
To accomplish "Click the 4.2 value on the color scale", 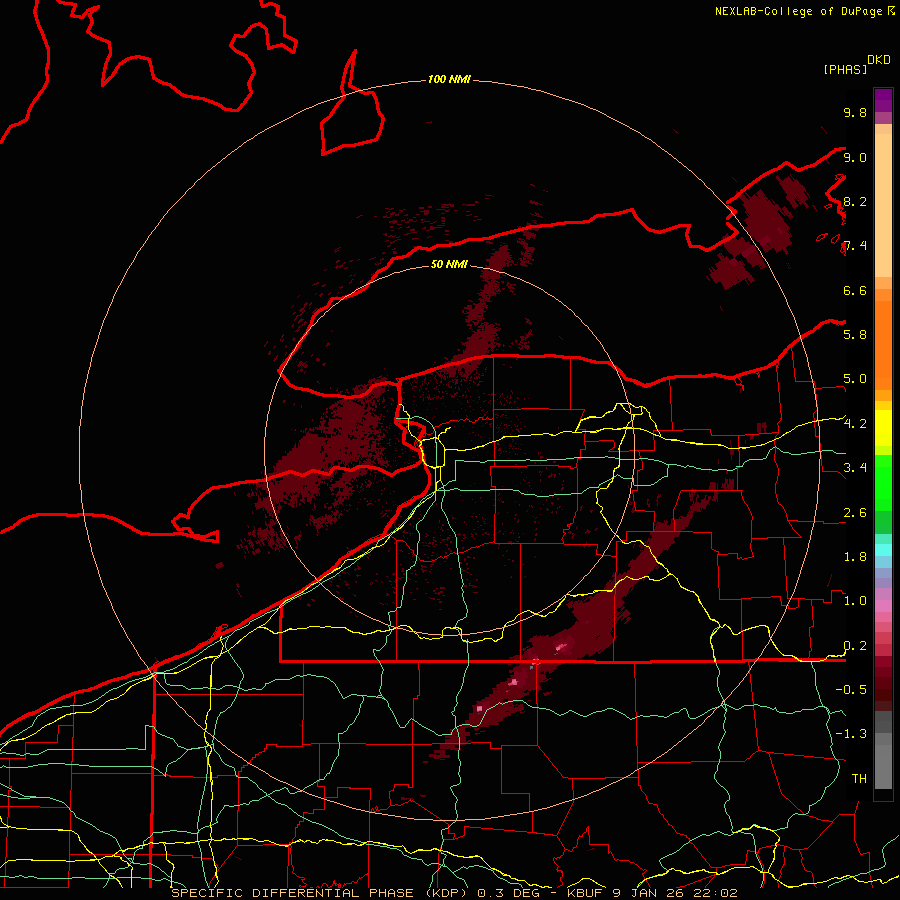I will pyautogui.click(x=855, y=424).
